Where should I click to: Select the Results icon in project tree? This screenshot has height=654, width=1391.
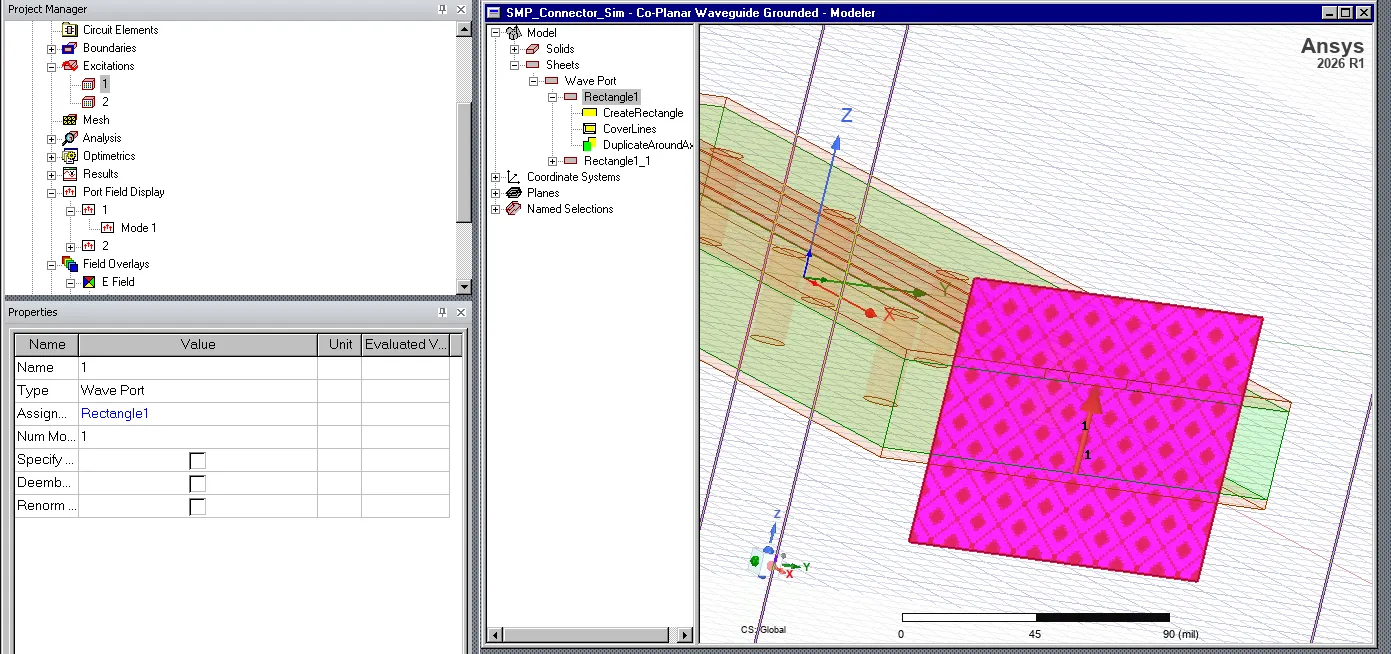69,174
